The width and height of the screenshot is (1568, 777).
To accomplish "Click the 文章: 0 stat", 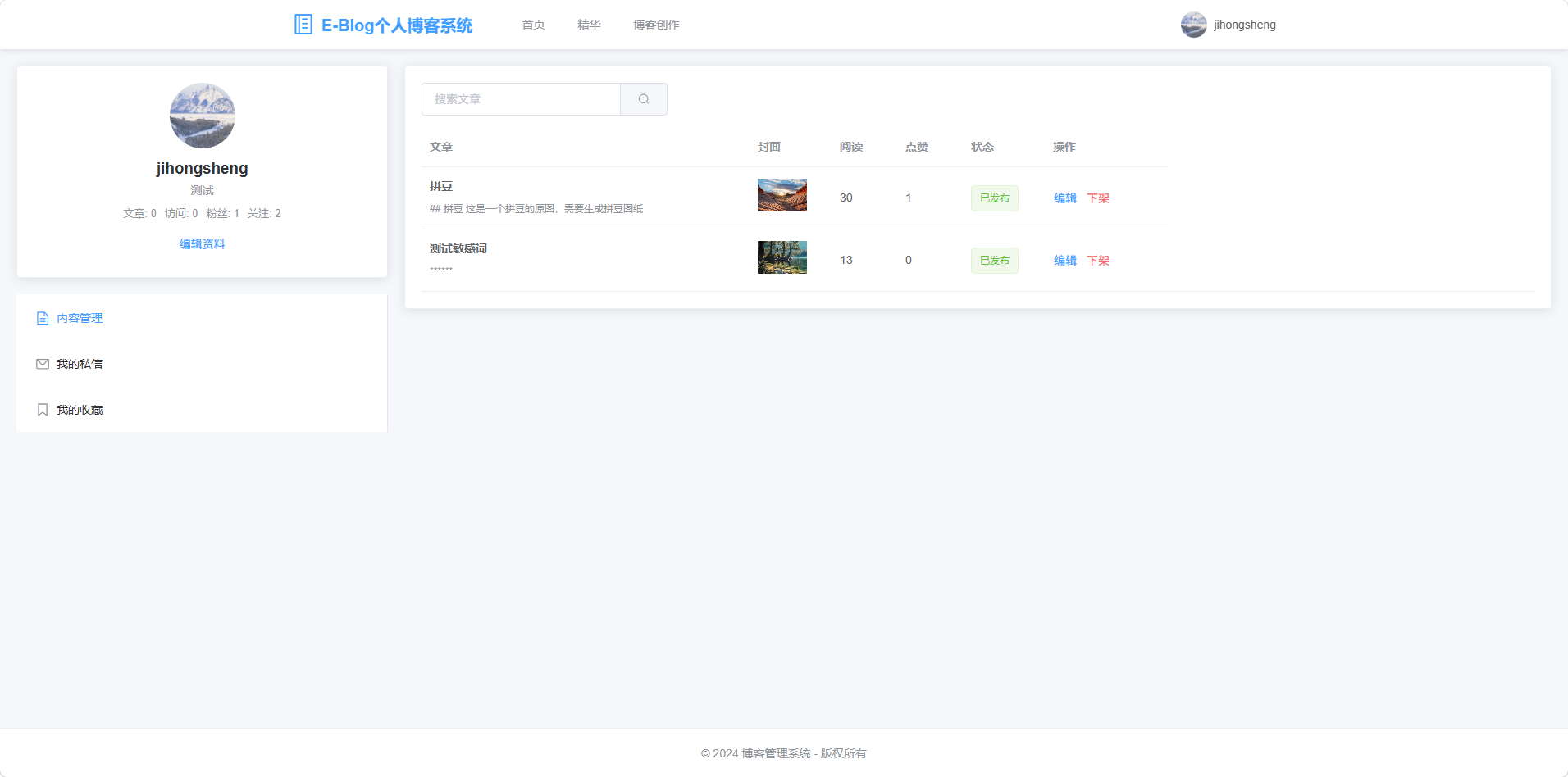I will [x=139, y=213].
